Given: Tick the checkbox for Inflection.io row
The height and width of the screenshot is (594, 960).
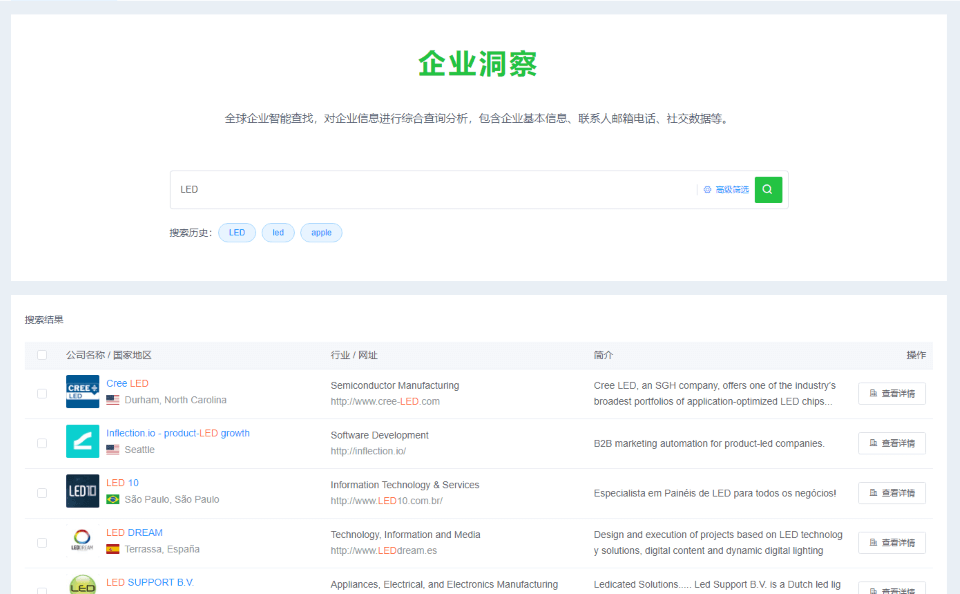Looking at the screenshot, I should click(42, 443).
